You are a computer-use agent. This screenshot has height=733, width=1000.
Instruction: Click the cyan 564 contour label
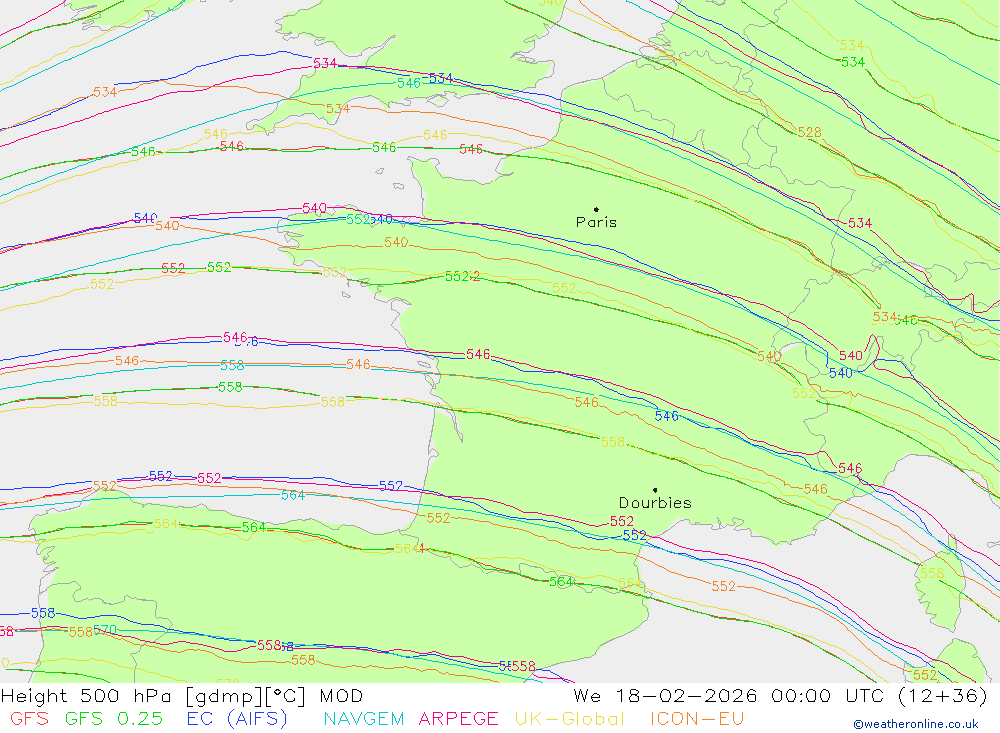[x=293, y=495]
